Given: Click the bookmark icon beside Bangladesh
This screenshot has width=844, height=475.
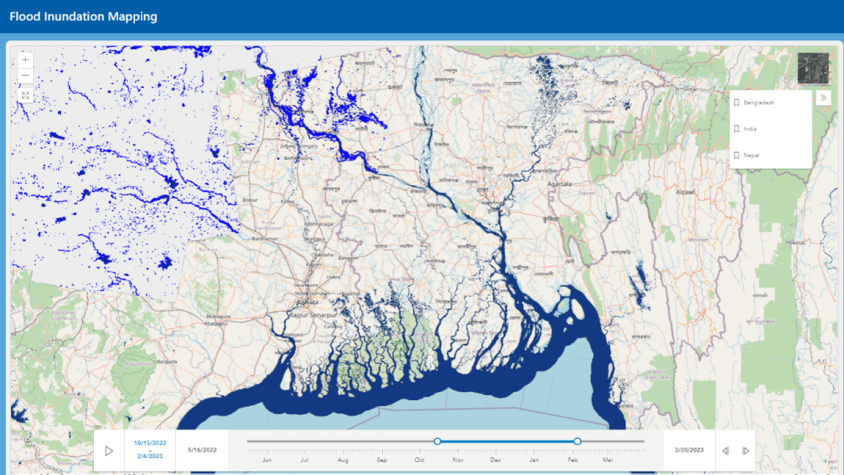Looking at the screenshot, I should pyautogui.click(x=737, y=102).
